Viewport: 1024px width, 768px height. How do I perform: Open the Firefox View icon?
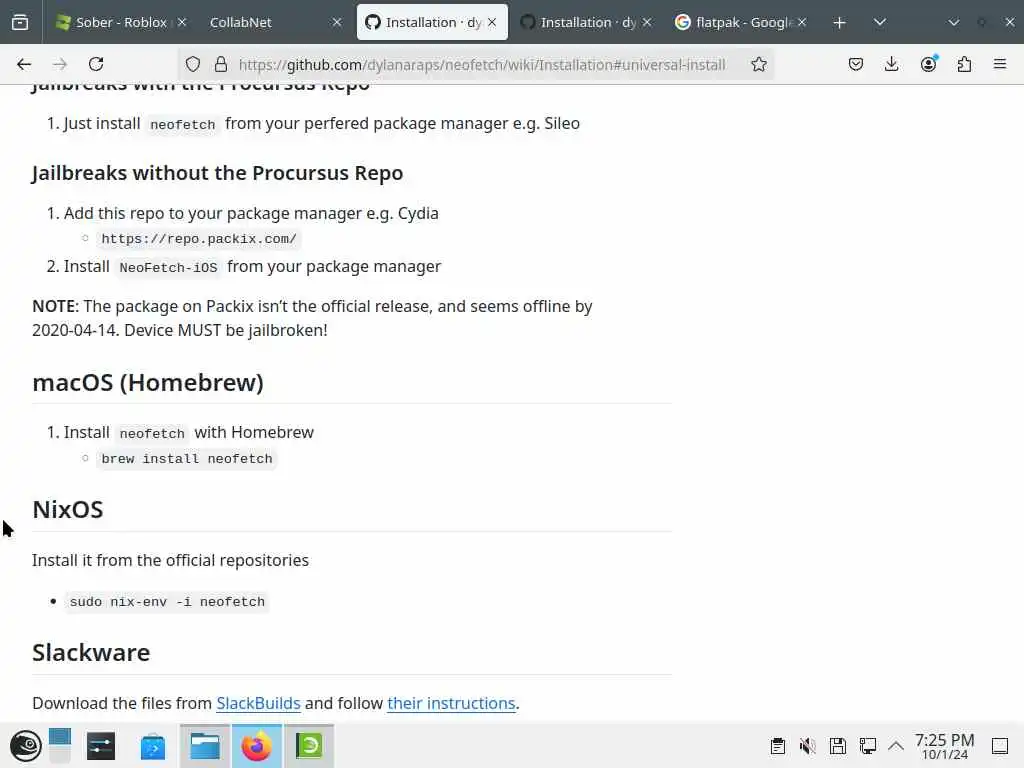(x=20, y=22)
